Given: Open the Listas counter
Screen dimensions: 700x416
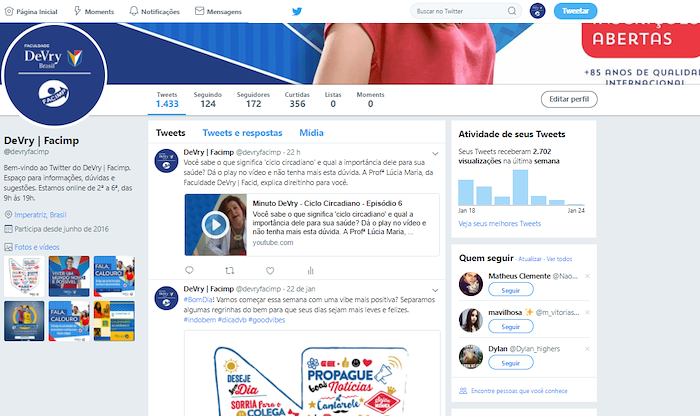Looking at the screenshot, I should [333, 100].
